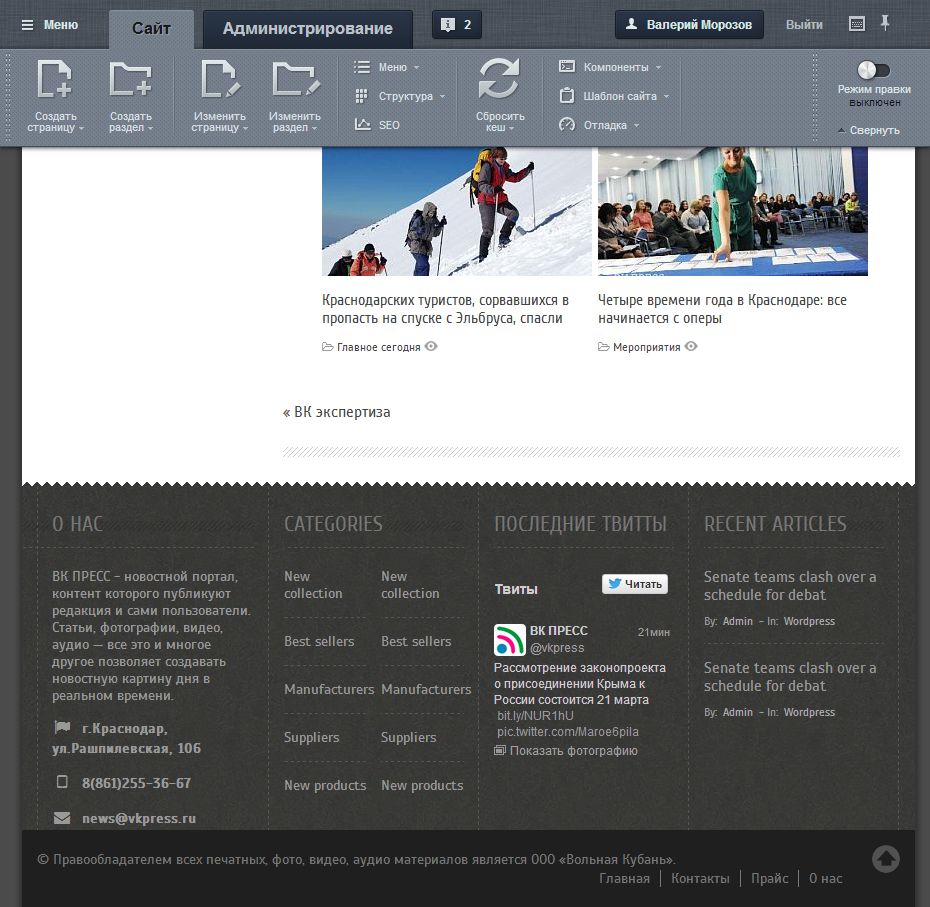Expand the Изменить раздел dropdown arrow
The width and height of the screenshot is (930, 907).
point(314,128)
